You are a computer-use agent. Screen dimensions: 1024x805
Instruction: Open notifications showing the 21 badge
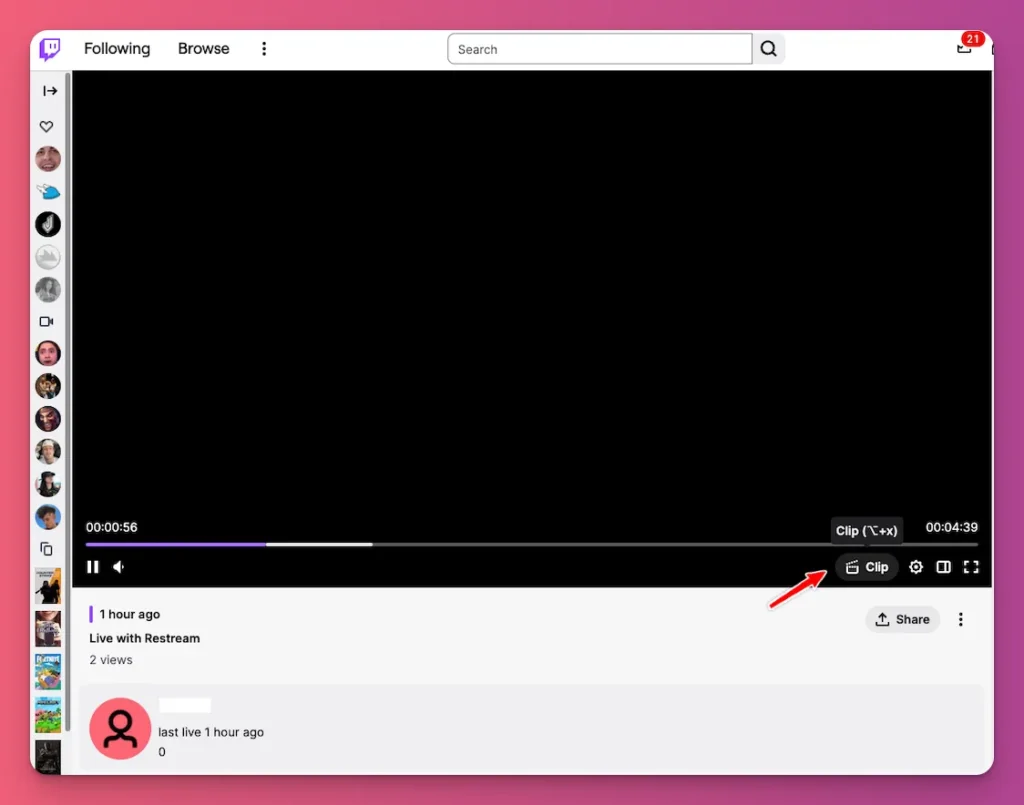(965, 47)
